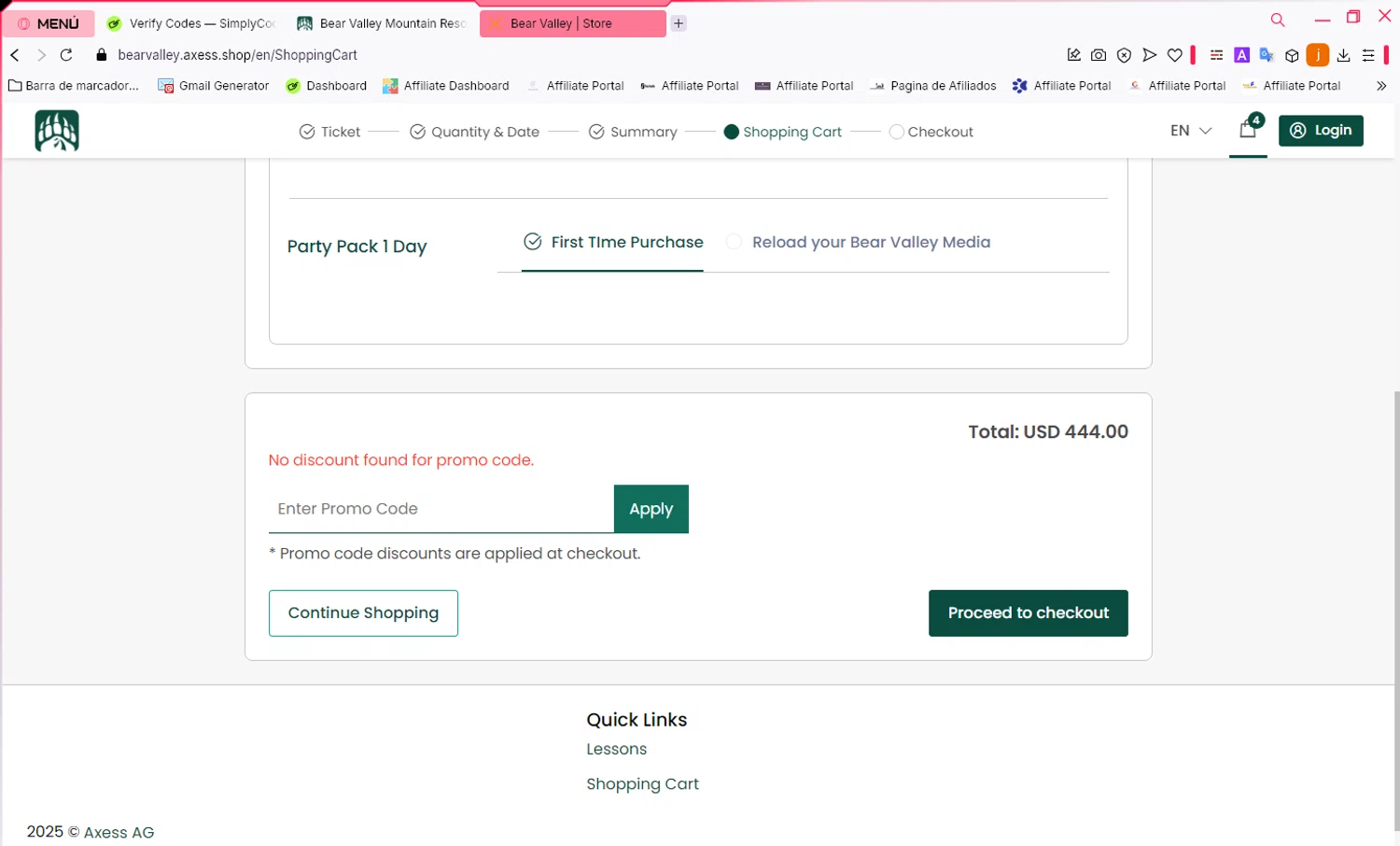Image resolution: width=1400 pixels, height=846 pixels.
Task: Open the Lessons quick link
Action: (x=616, y=749)
